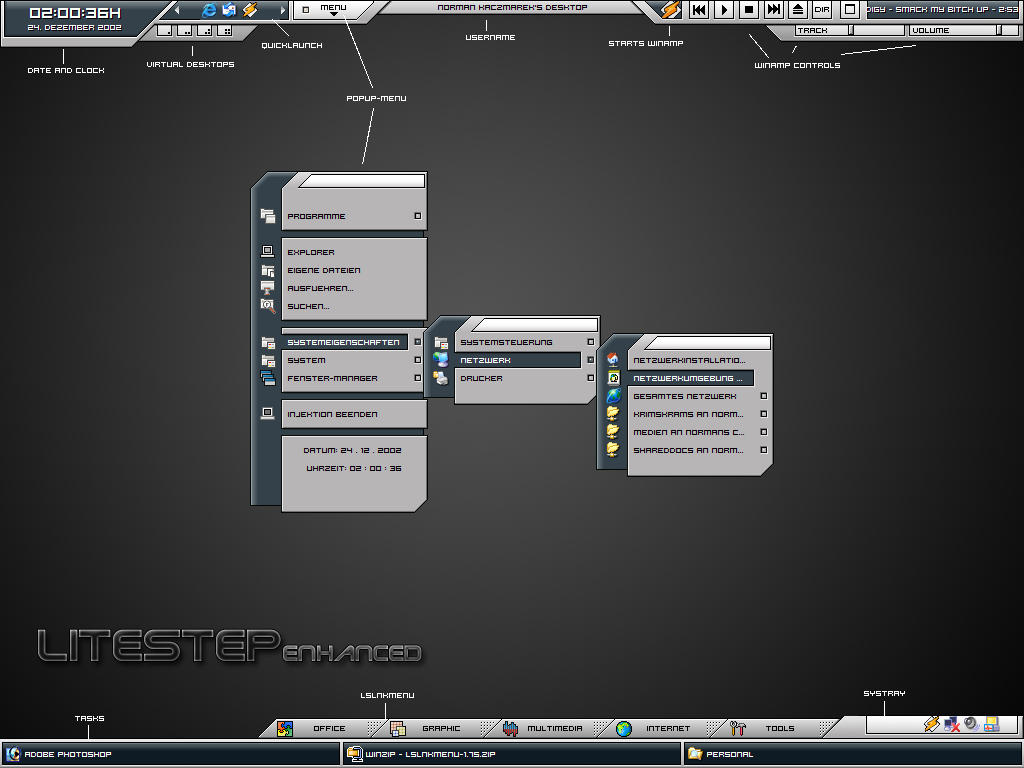Viewport: 1024px width, 768px height.
Task: Expand the Gesamtes Netzwerk submenu arrow
Action: [x=763, y=396]
